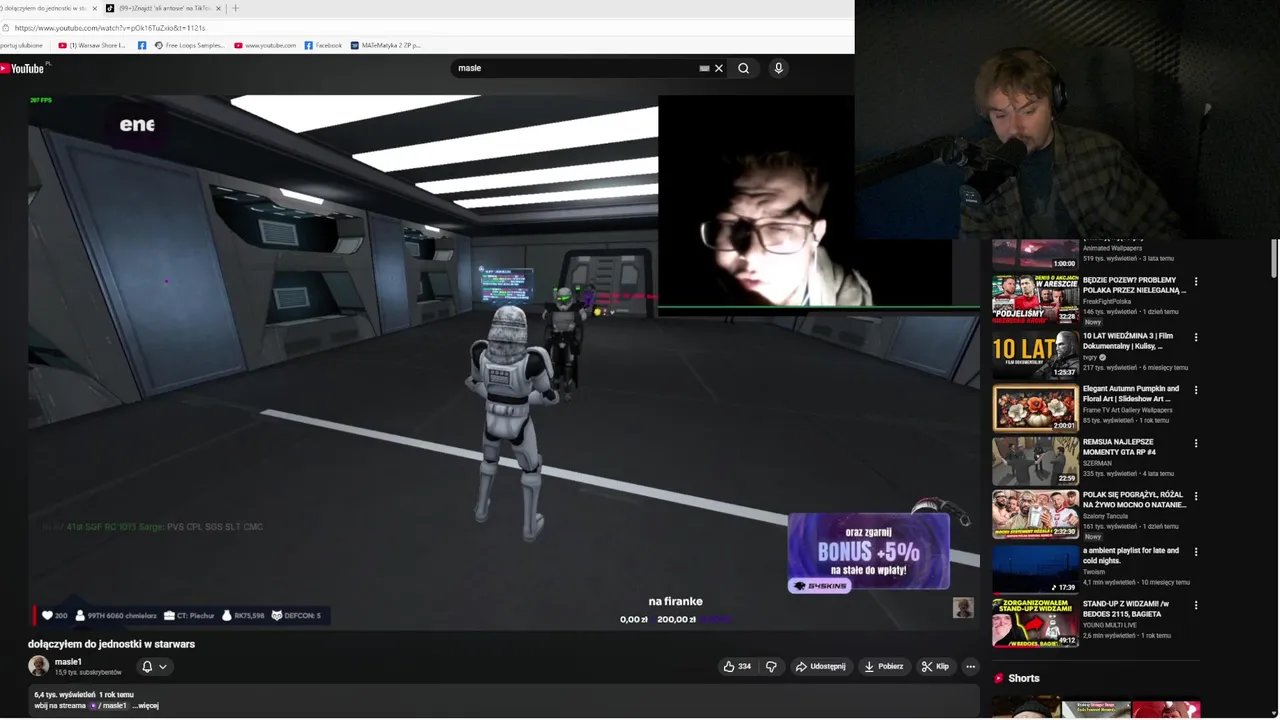Download the video with Pobierz
Image resolution: width=1280 pixels, height=720 pixels.
884,666
